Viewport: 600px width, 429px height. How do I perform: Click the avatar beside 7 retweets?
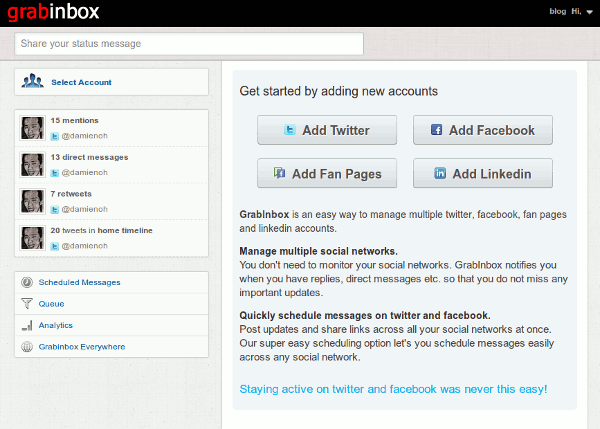32,201
